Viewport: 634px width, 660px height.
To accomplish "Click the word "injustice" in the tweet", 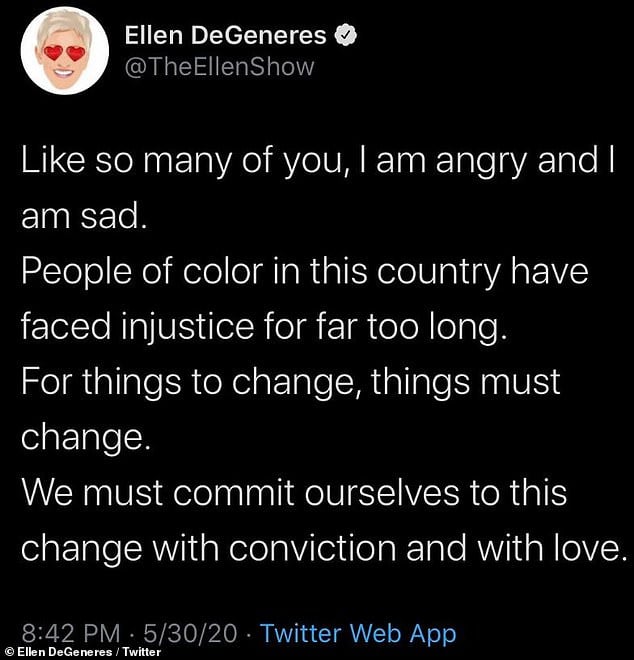I will tap(187, 327).
